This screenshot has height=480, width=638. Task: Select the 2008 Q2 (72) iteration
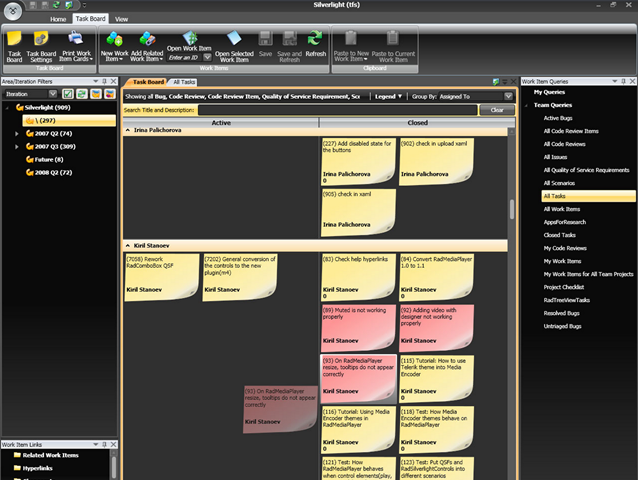click(53, 172)
